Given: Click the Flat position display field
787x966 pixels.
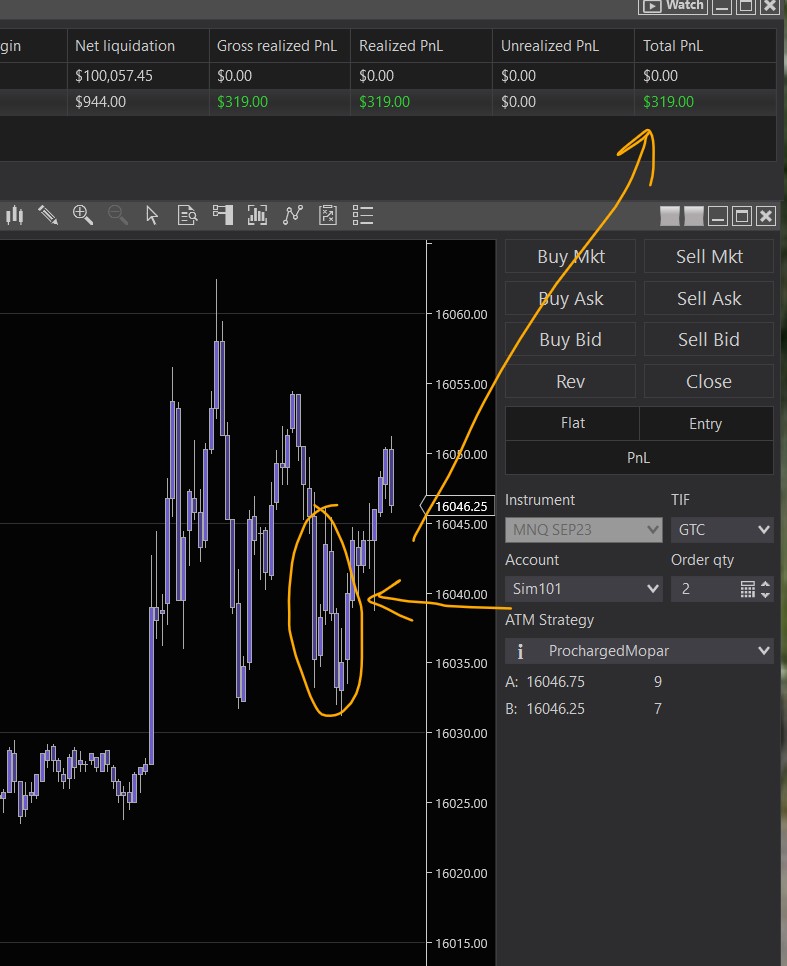Looking at the screenshot, I should click(573, 423).
